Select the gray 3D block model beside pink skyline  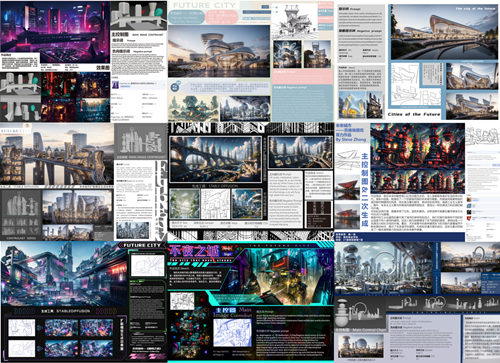click(x=139, y=15)
